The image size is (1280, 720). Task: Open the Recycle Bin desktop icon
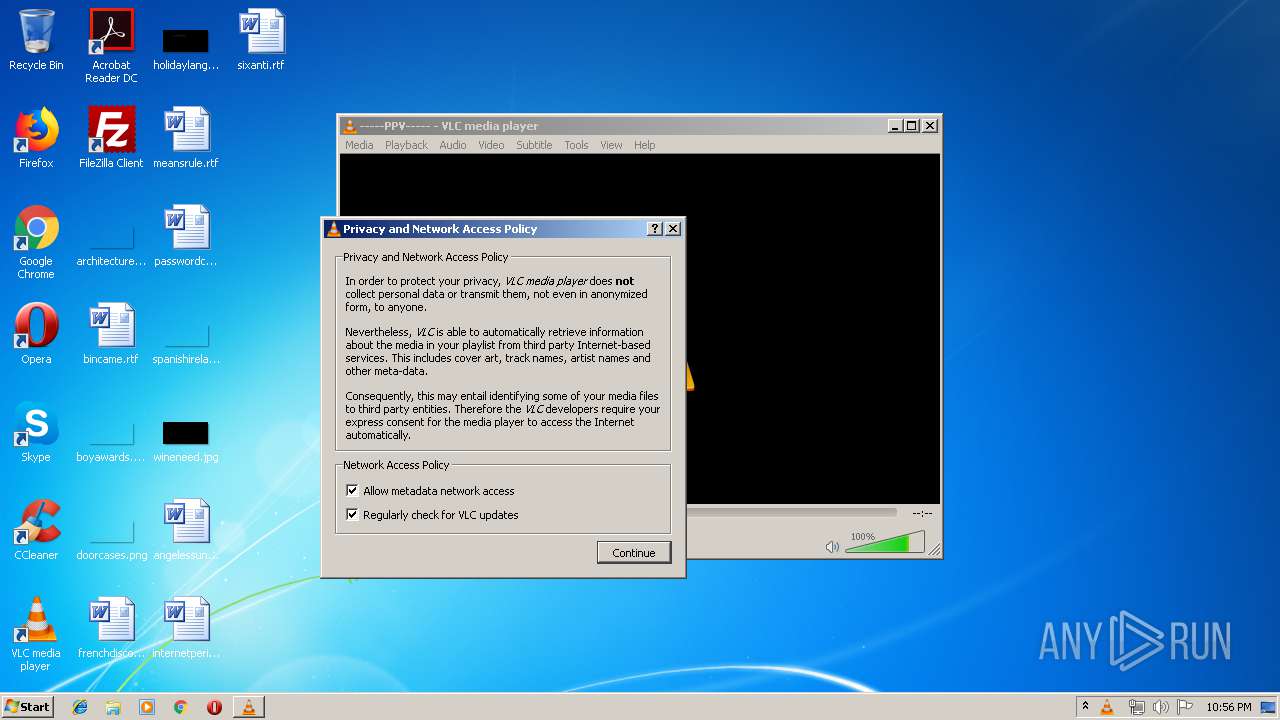pos(36,40)
